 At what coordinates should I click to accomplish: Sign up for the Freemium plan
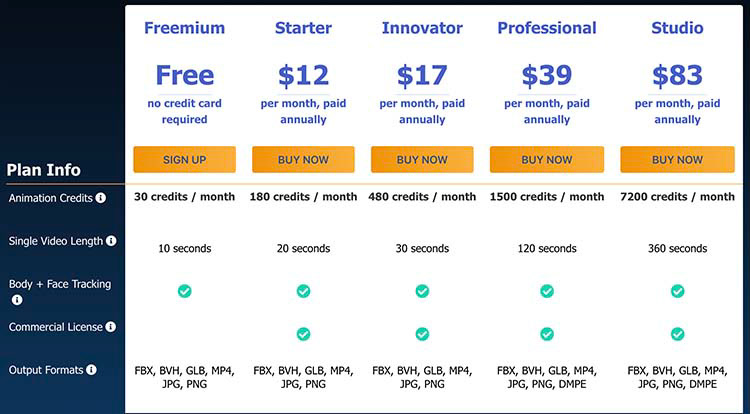click(185, 160)
